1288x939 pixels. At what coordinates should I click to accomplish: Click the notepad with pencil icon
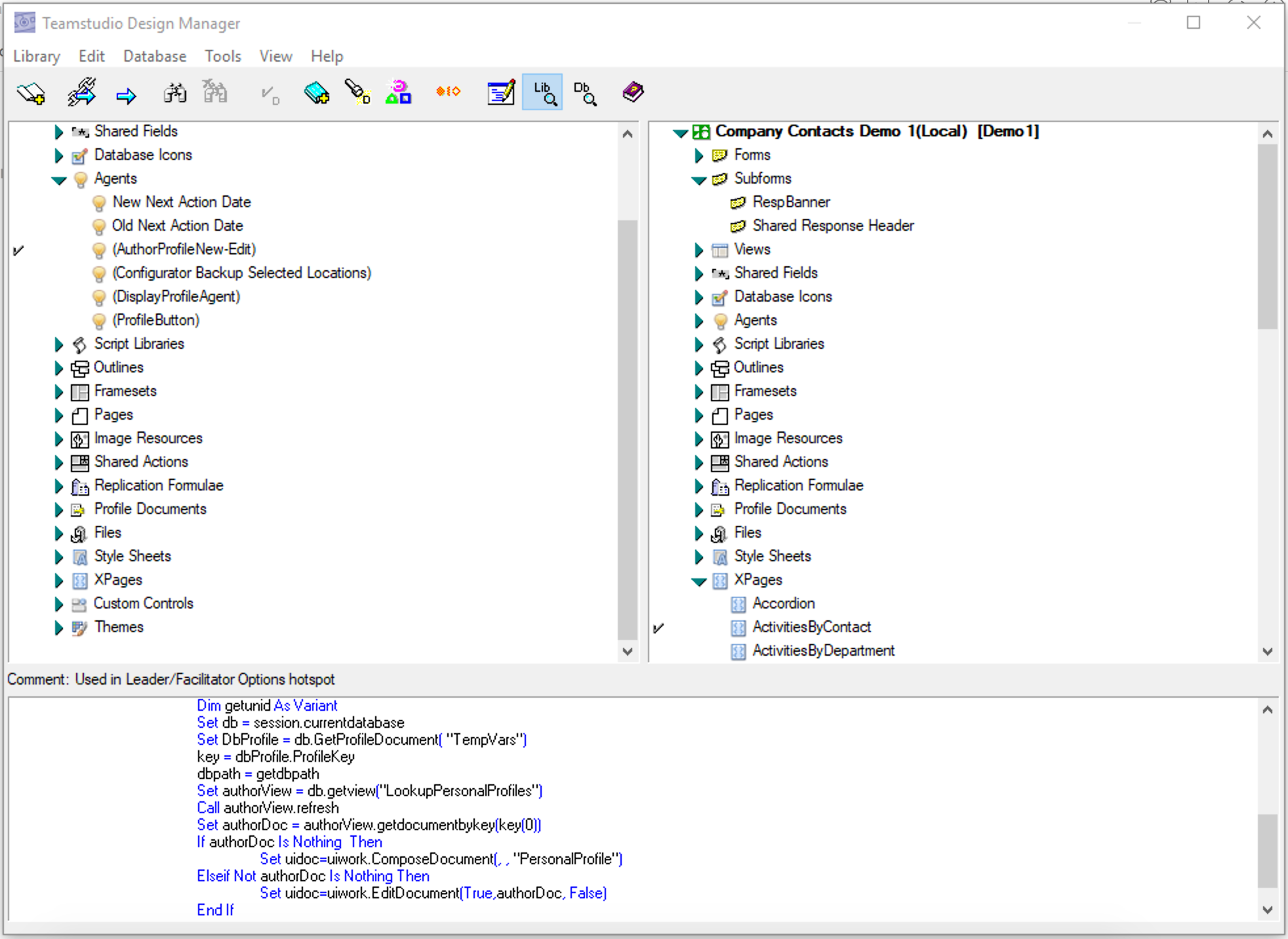pyautogui.click(x=501, y=92)
